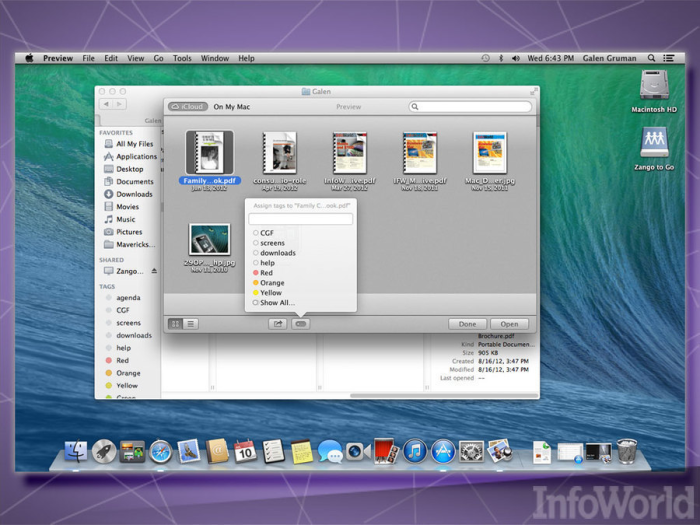The height and width of the screenshot is (525, 700).
Task: Open the Apple menu
Action: click(29, 58)
